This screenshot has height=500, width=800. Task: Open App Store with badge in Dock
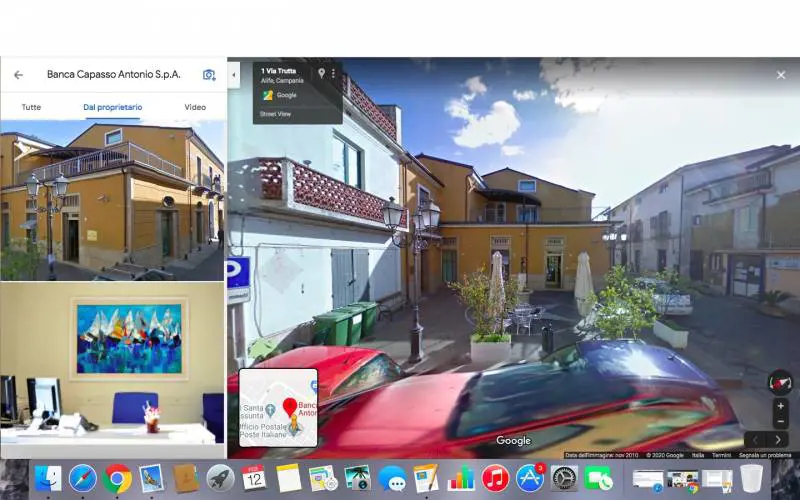[530, 479]
